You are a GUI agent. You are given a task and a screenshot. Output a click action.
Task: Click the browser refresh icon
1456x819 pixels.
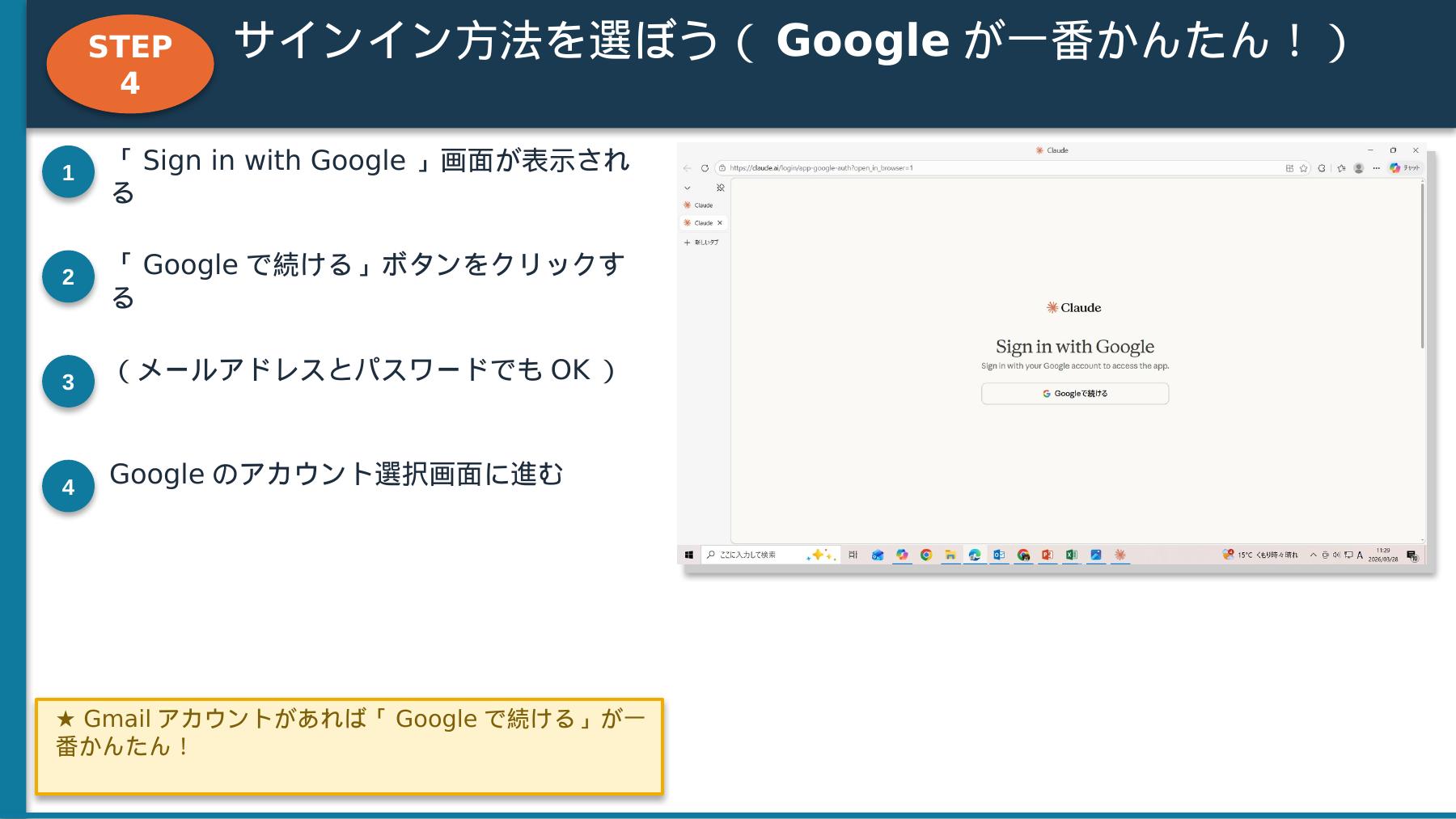pos(704,167)
